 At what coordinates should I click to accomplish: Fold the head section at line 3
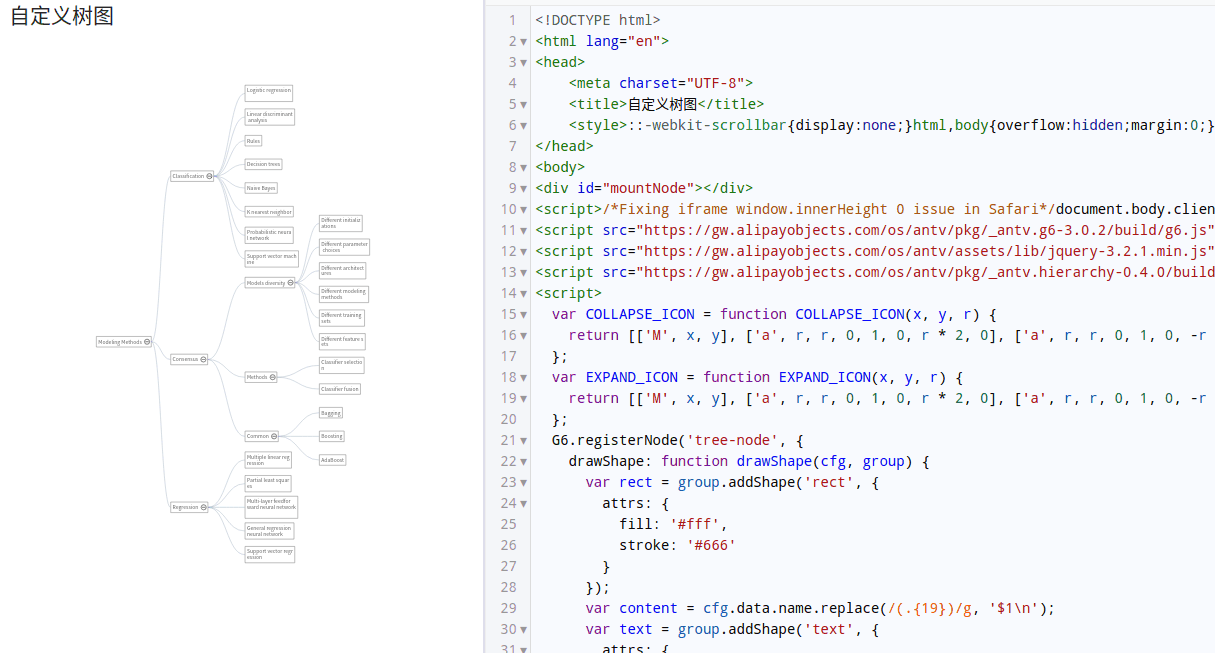[x=523, y=63]
